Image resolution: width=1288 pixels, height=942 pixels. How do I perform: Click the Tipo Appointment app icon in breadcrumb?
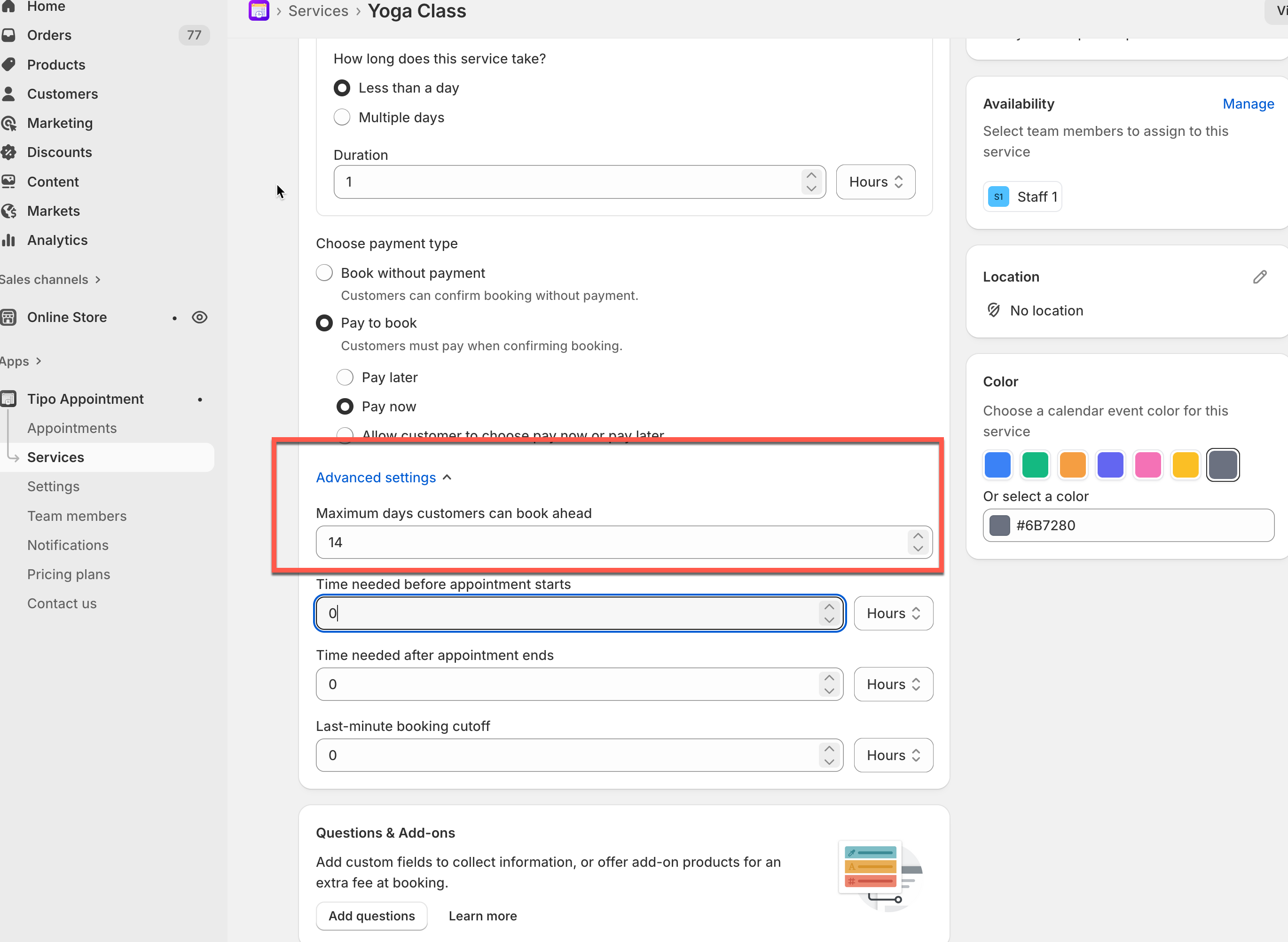(x=259, y=11)
